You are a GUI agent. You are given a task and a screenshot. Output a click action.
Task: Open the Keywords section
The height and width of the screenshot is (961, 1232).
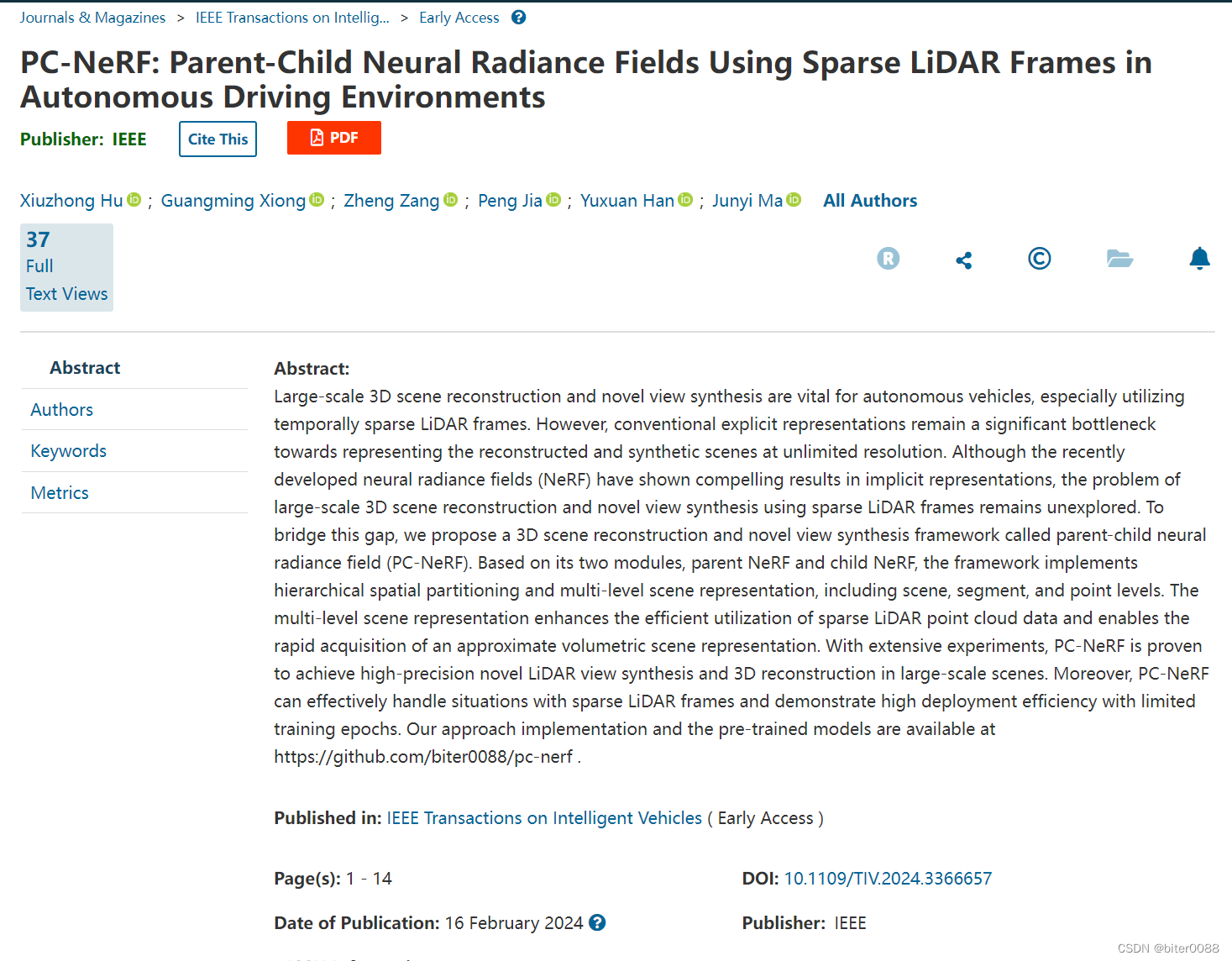pyautogui.click(x=68, y=451)
